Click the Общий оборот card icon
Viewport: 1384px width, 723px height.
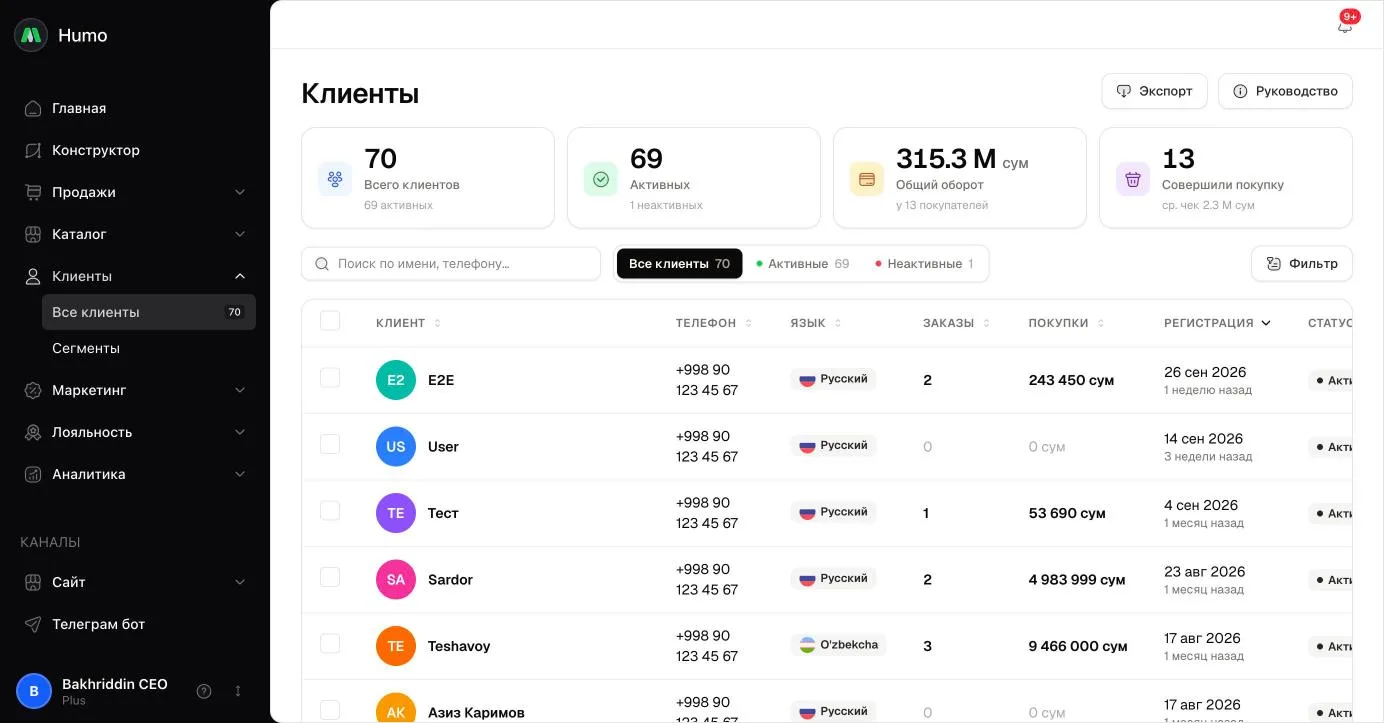coord(867,179)
